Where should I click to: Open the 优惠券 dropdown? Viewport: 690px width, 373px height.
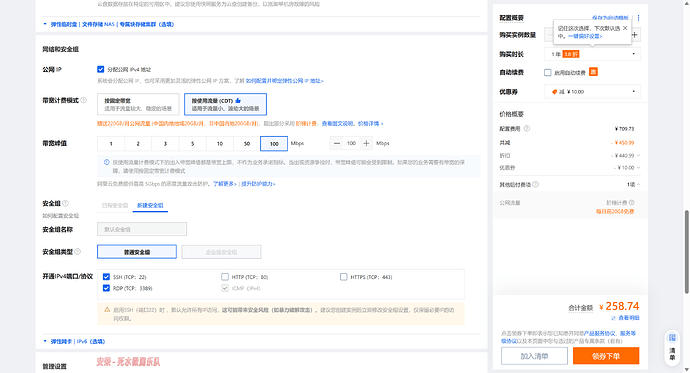pyautogui.click(x=592, y=92)
